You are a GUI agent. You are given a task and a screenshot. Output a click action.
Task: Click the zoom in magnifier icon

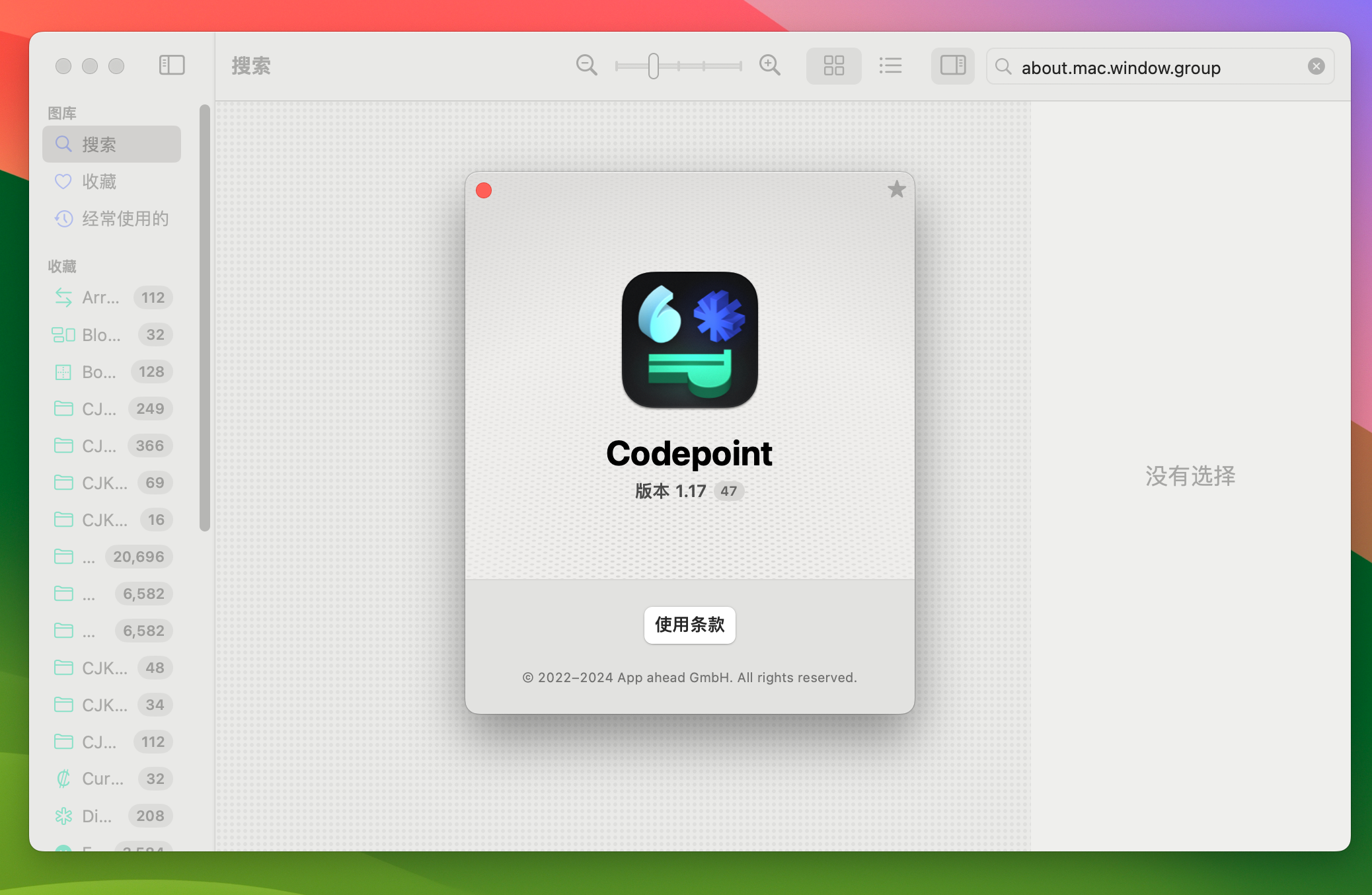[x=769, y=65]
